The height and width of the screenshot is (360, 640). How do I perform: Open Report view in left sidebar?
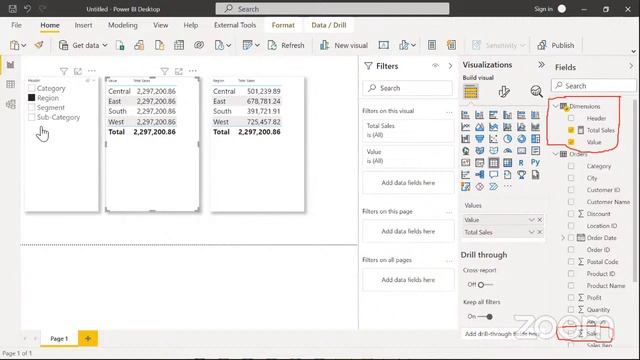11,65
